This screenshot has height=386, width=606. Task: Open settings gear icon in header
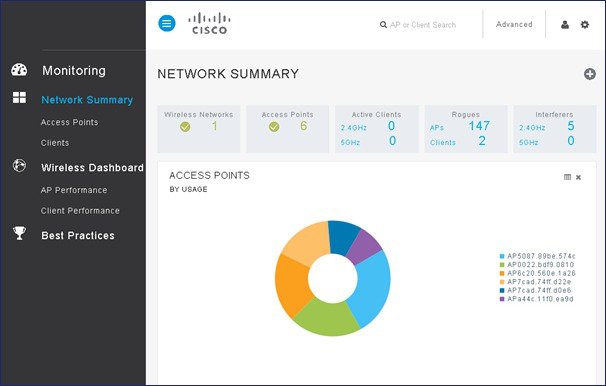585,25
